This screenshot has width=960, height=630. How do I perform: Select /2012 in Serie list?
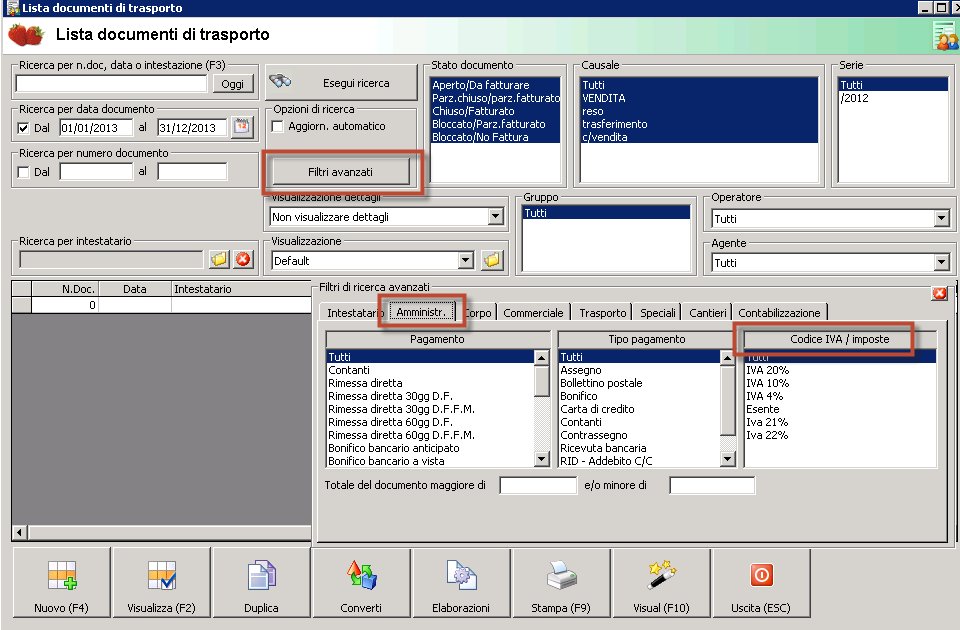[x=893, y=98]
